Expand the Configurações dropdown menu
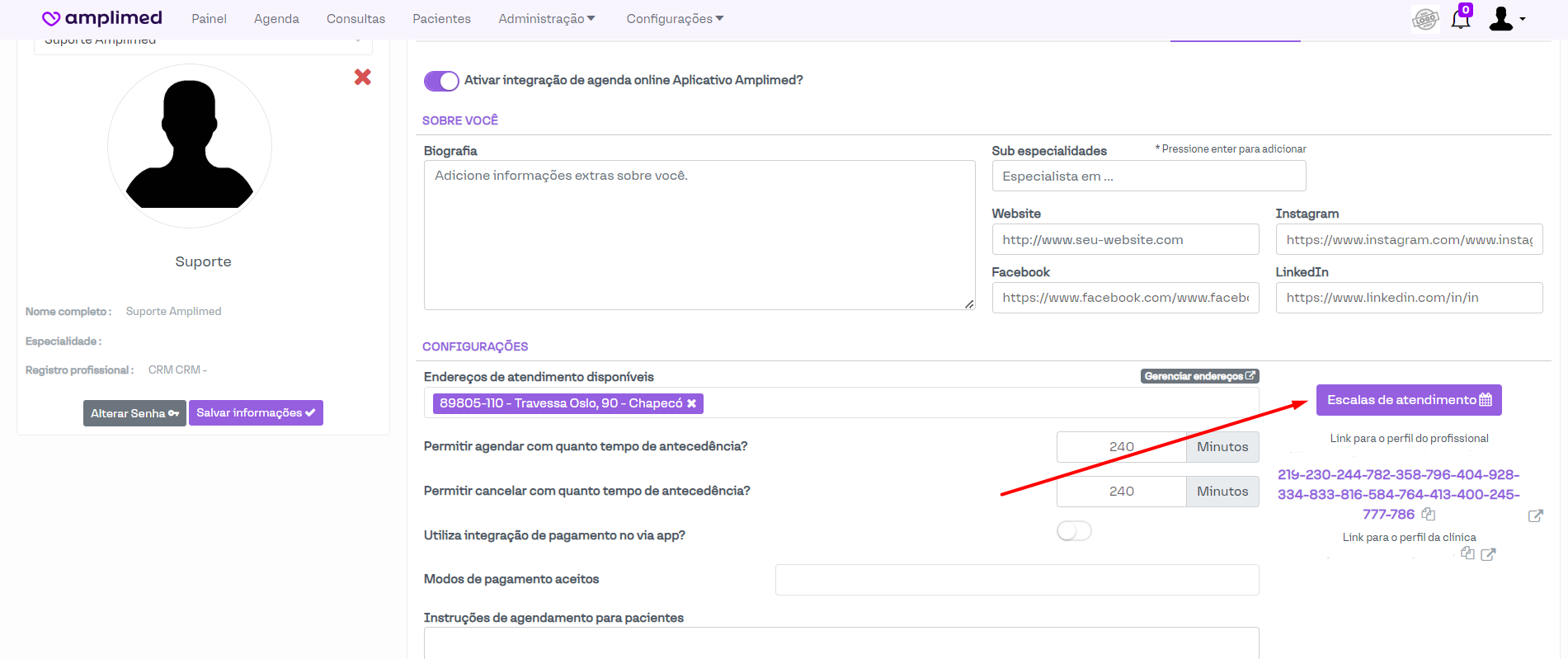This screenshot has height=659, width=1568. tap(674, 19)
